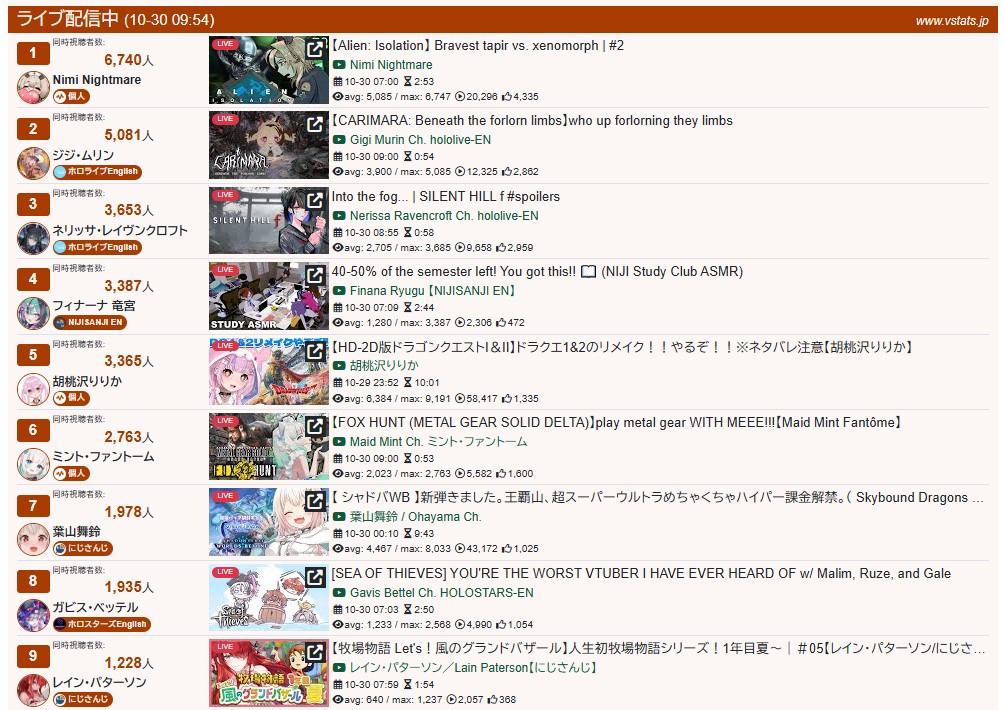Open 'Into the fog... | SILENT HILL f' title

[x=446, y=196]
